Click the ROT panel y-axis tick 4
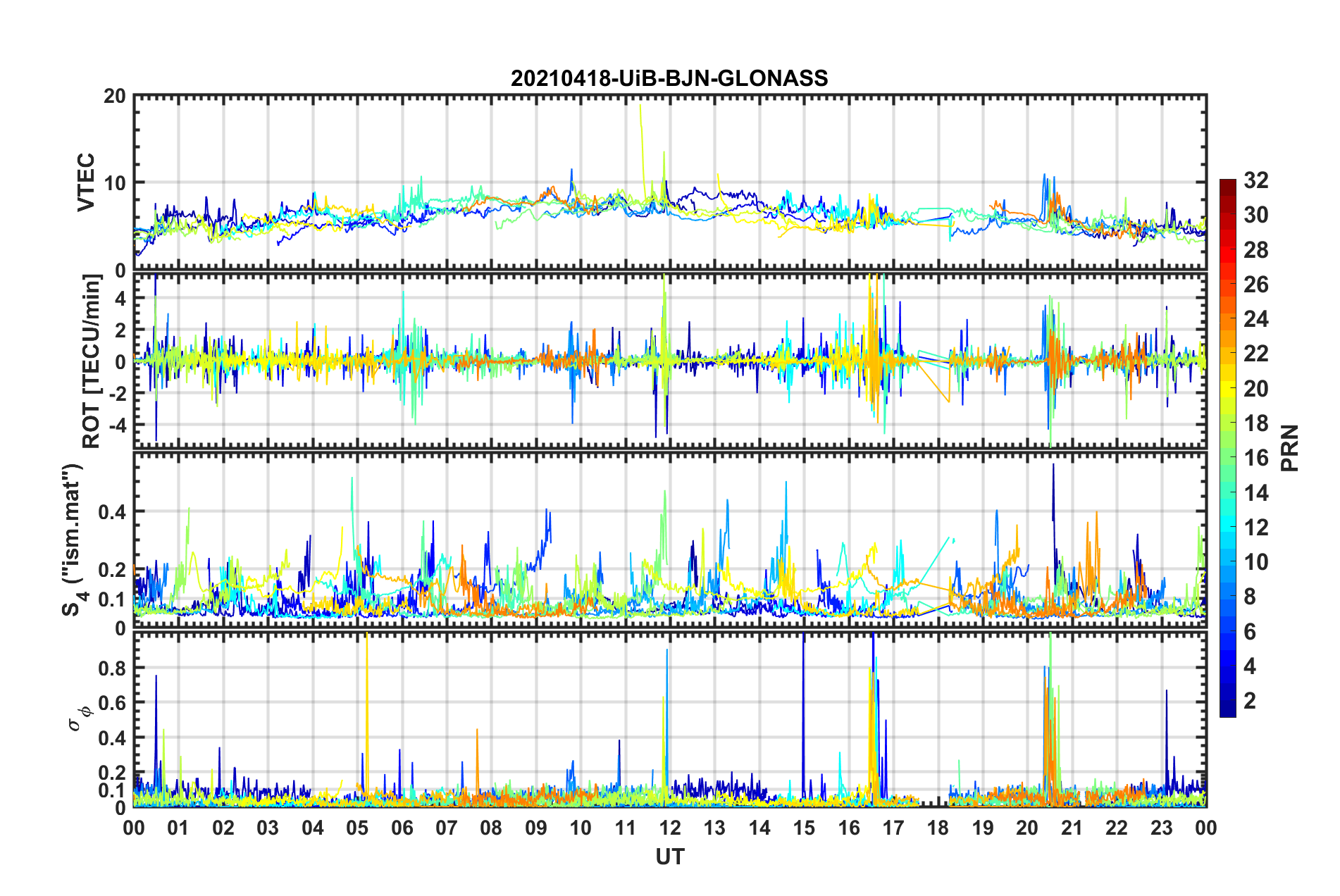Image resolution: width=1340 pixels, height=896 pixels. point(121,298)
